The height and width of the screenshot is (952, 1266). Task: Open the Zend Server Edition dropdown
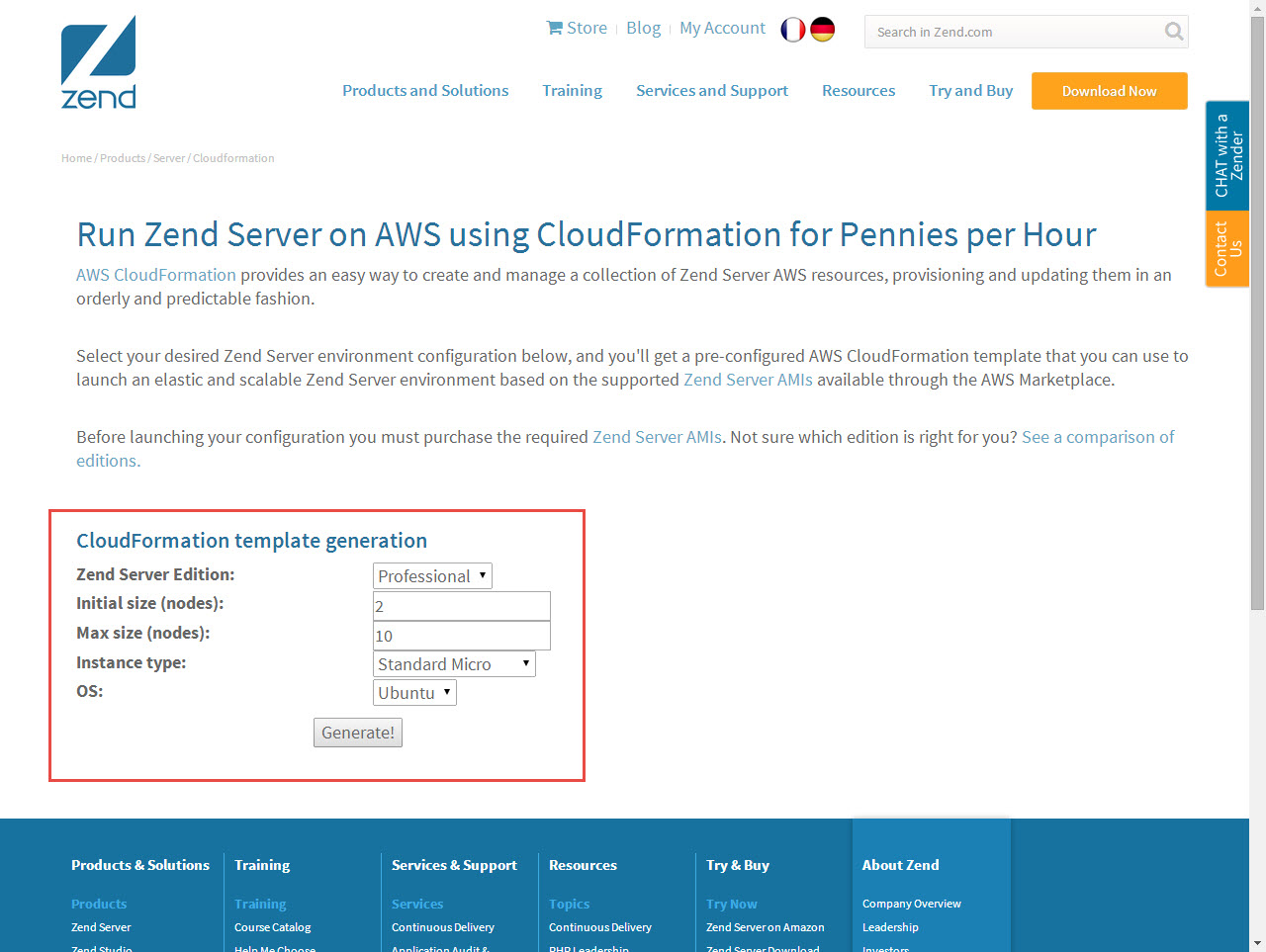click(x=432, y=576)
